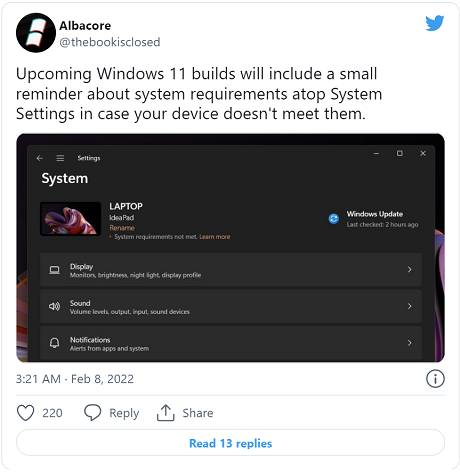Expand the Sound settings chevron

410,306
